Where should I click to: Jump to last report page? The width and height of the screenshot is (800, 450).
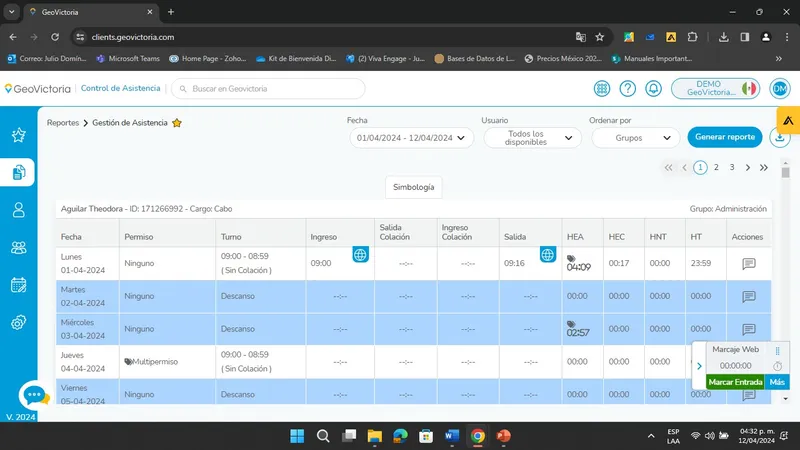tap(764, 167)
